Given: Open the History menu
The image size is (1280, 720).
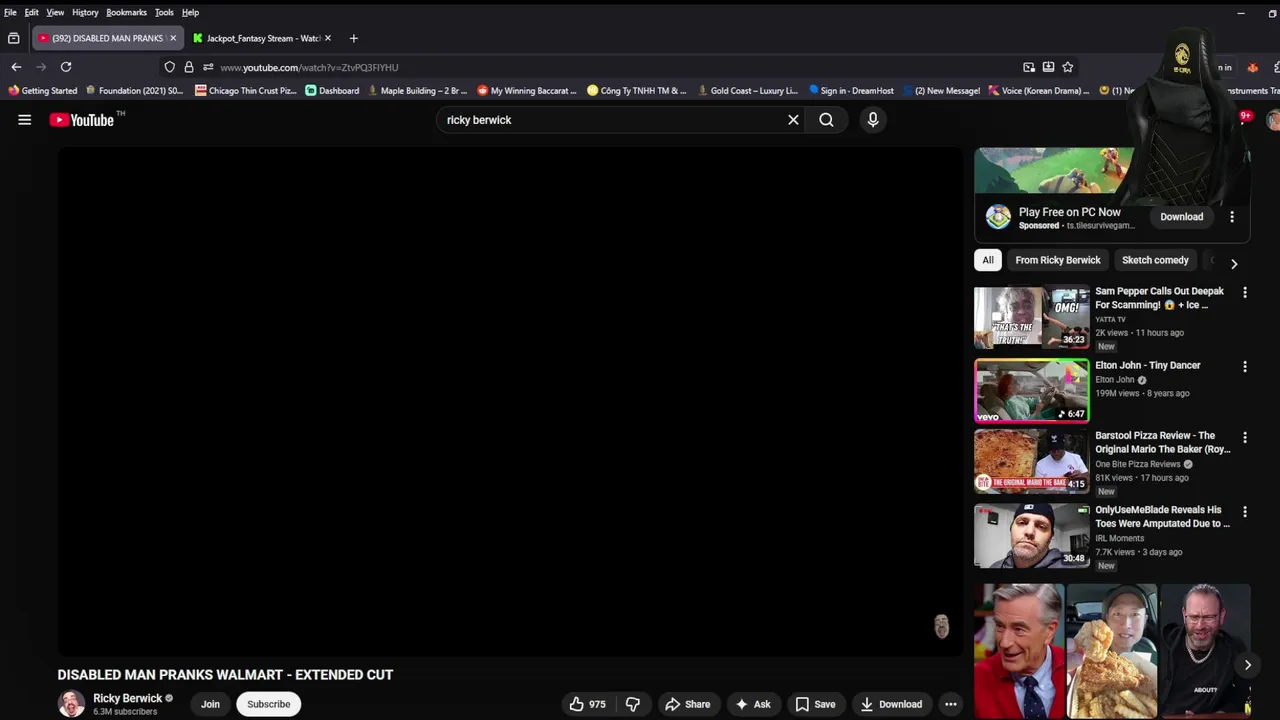Looking at the screenshot, I should point(85,12).
